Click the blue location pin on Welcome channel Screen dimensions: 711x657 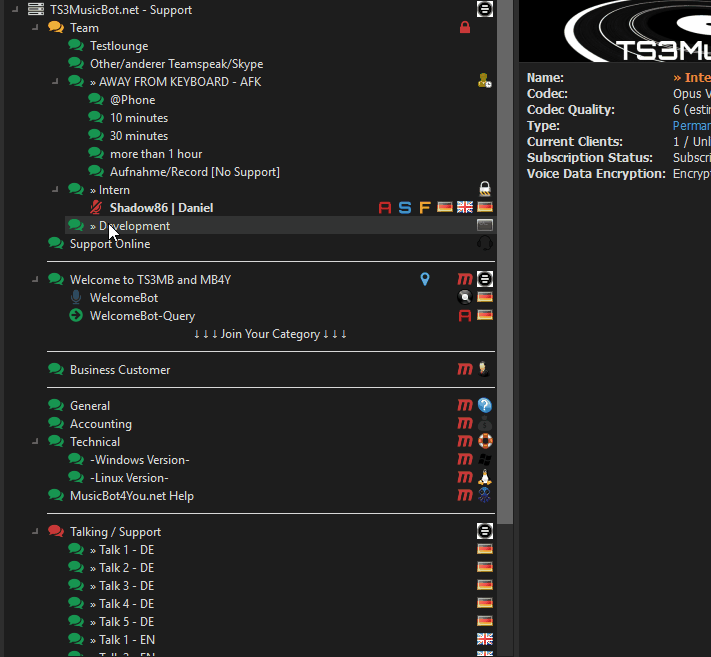point(425,279)
